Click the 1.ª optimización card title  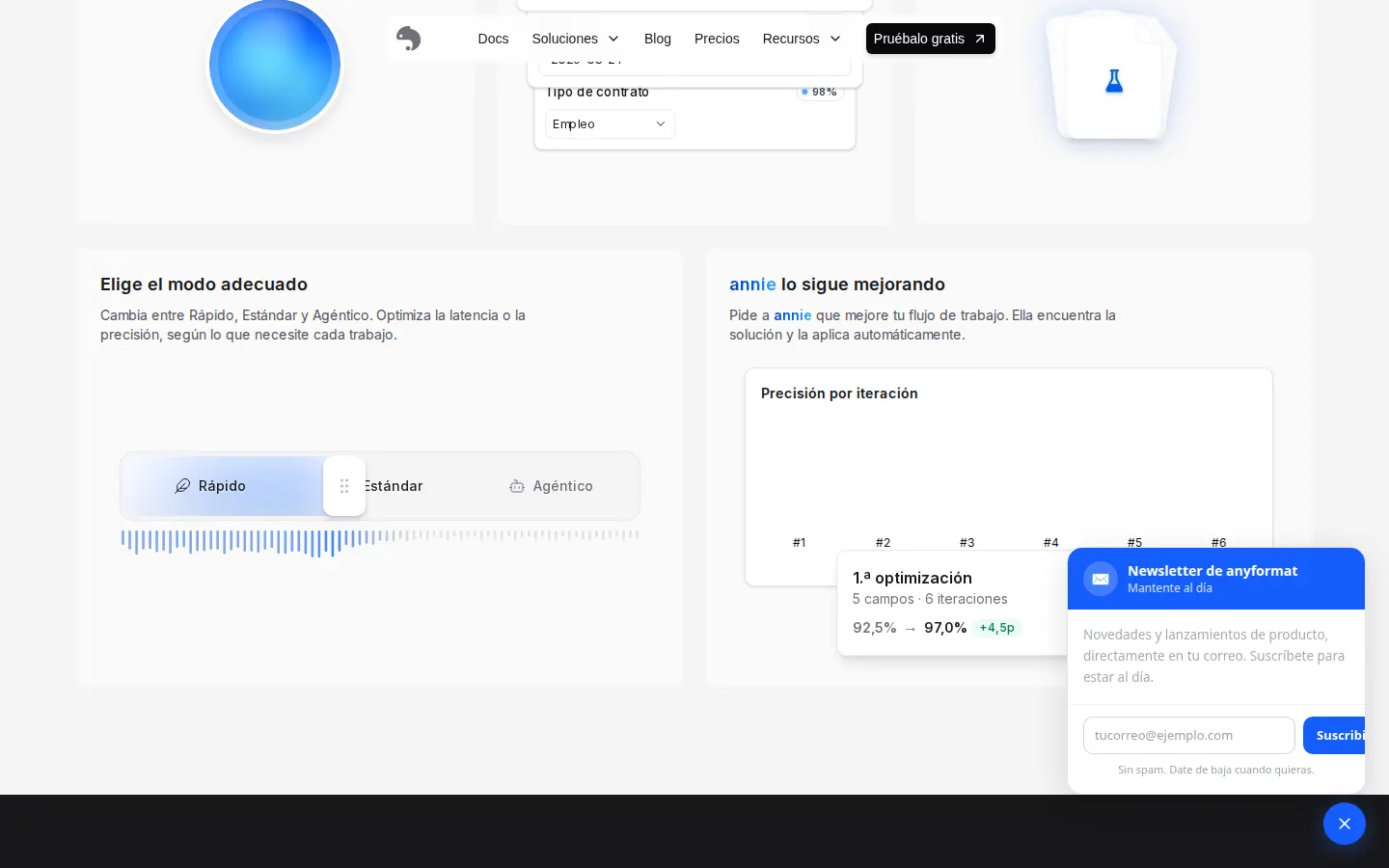click(x=912, y=578)
